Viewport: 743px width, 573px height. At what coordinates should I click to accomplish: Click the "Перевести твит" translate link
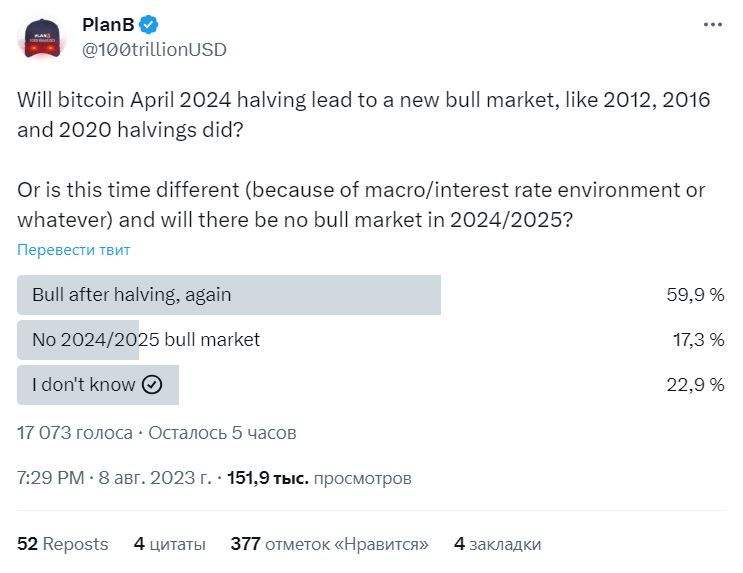(73, 250)
